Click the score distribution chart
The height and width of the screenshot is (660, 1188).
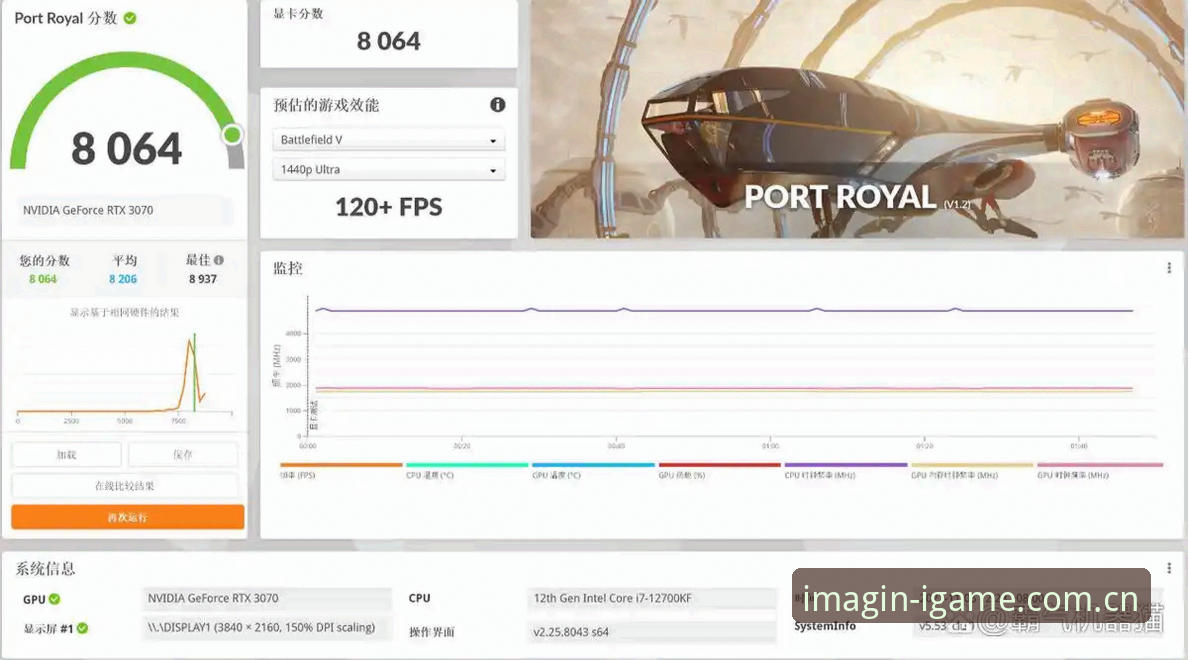click(124, 377)
